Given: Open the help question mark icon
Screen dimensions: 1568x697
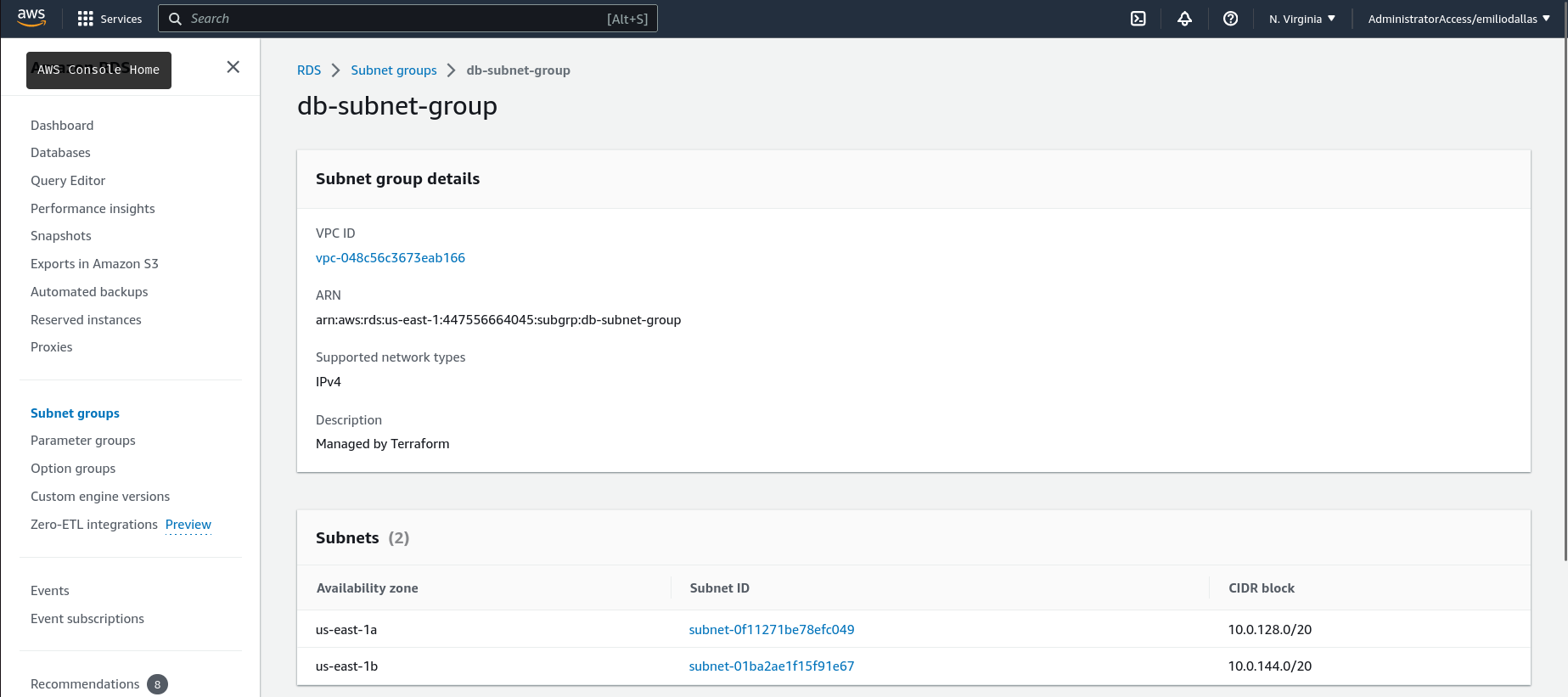Looking at the screenshot, I should [1230, 19].
